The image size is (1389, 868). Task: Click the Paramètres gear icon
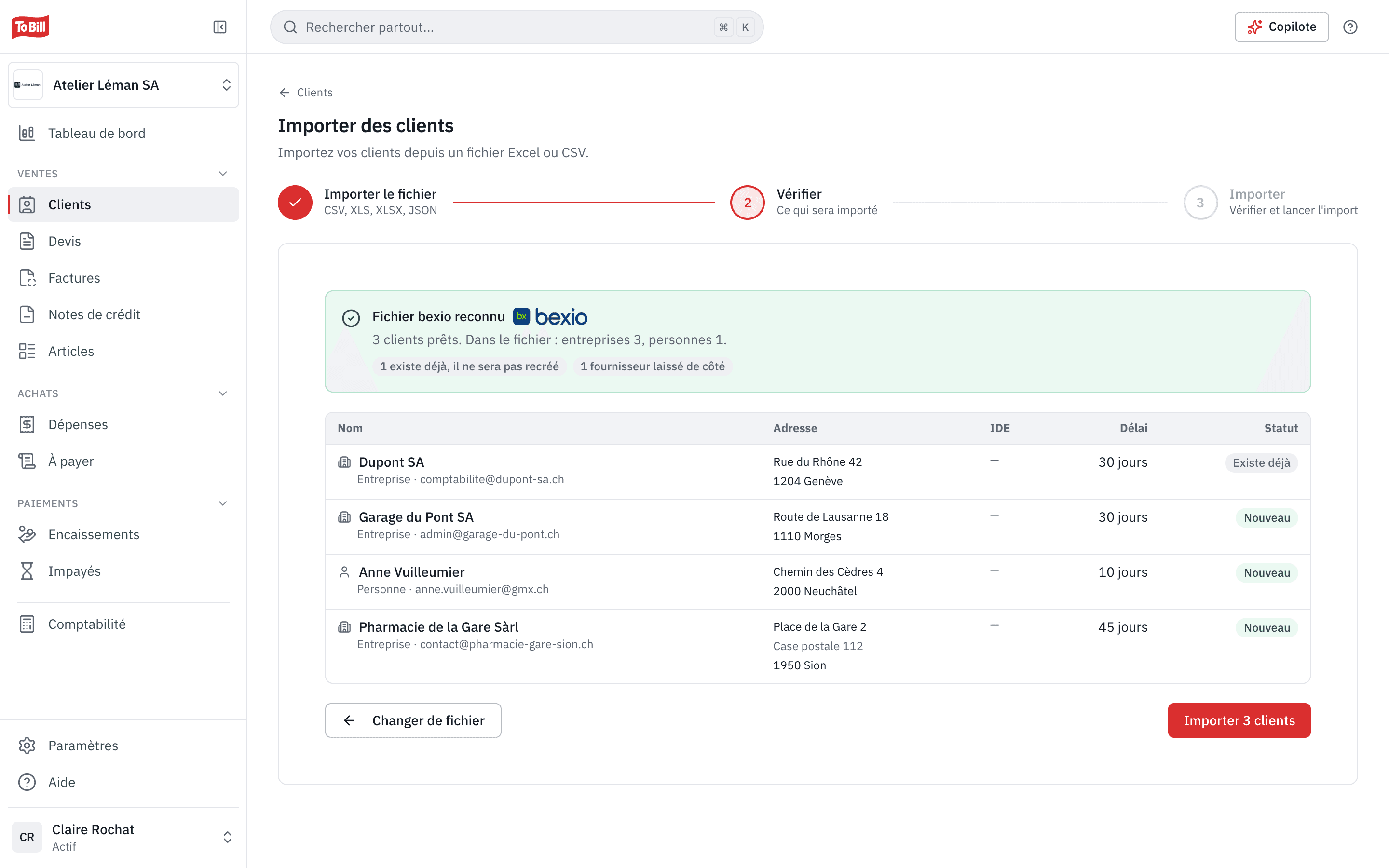pos(27,746)
